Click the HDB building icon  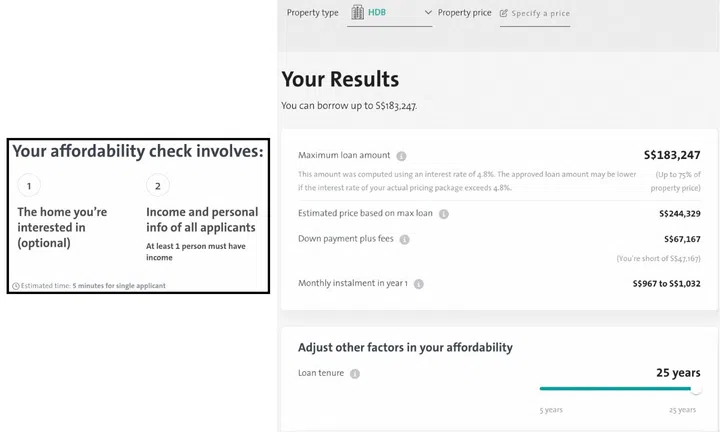(x=357, y=13)
